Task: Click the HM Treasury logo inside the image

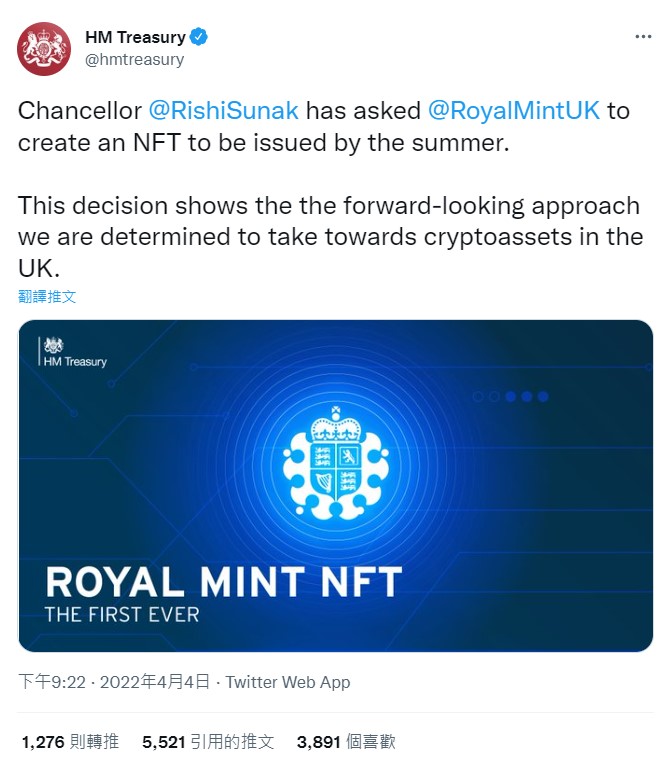Action: pyautogui.click(x=75, y=353)
